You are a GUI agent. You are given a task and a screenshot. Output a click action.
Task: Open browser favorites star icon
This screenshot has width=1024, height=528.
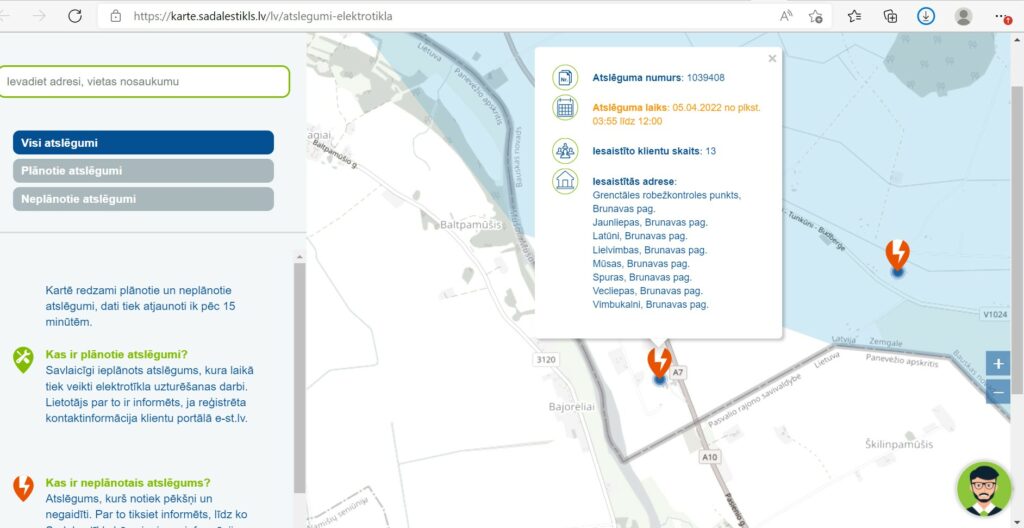[x=854, y=16]
